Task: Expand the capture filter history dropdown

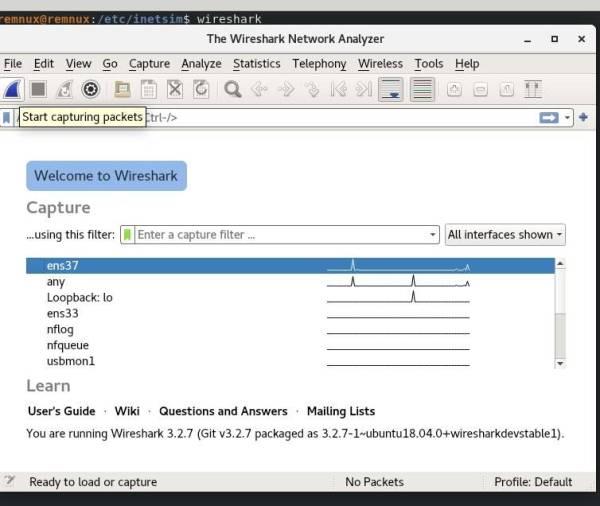Action: [433, 235]
